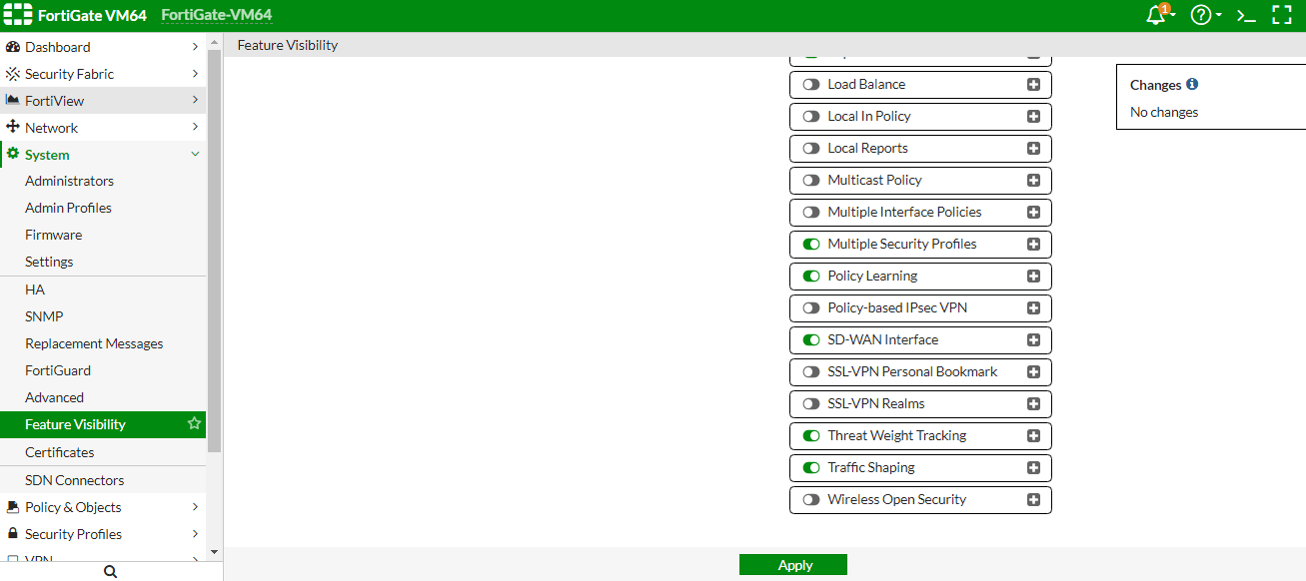1306x581 pixels.
Task: Click the plus icon on Traffic Shaping
Action: 1034,469
